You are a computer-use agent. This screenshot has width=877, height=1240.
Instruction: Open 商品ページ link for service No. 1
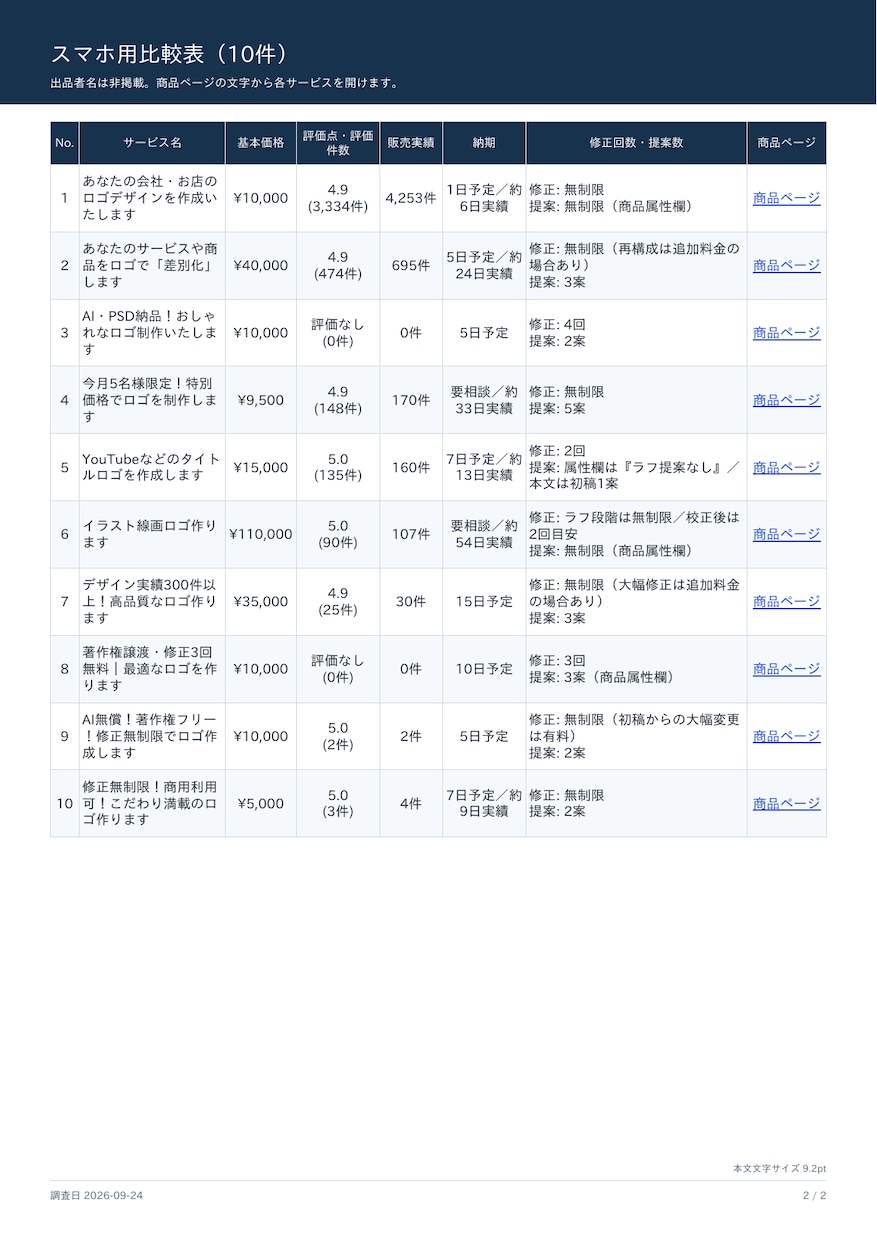[786, 198]
